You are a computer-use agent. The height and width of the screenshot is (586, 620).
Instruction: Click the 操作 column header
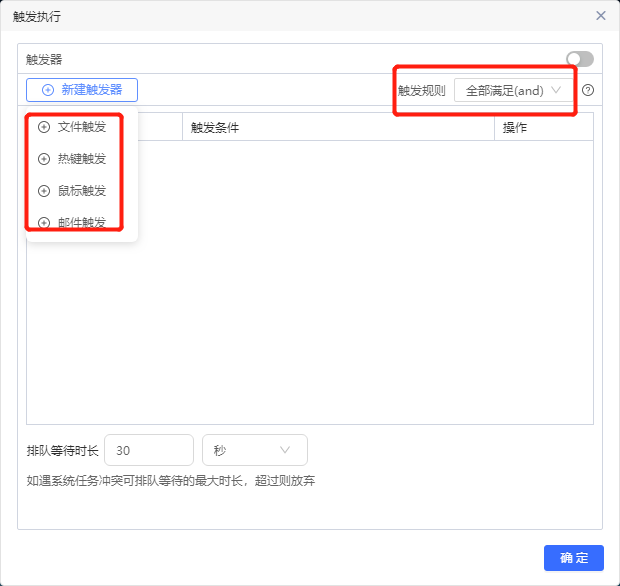click(x=544, y=128)
